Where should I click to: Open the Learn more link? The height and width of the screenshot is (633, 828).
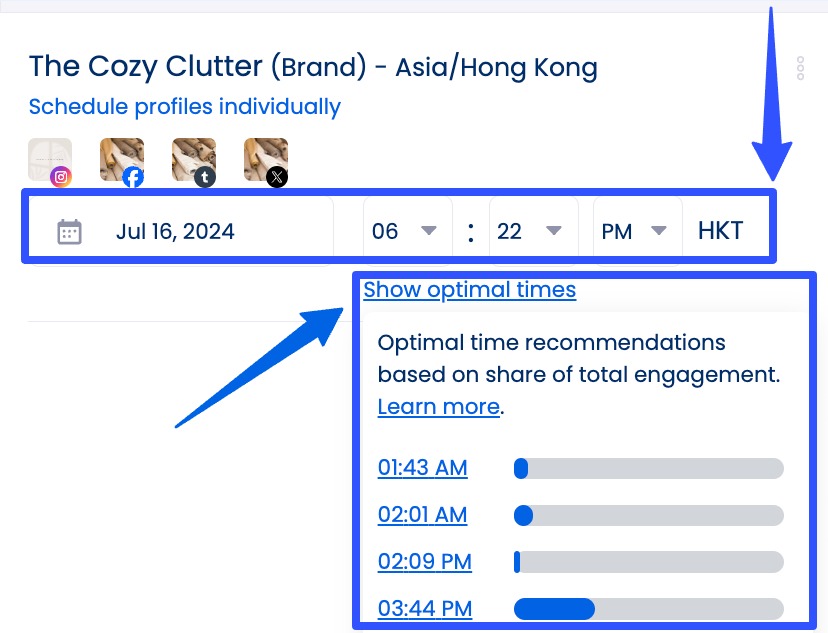pyautogui.click(x=438, y=407)
